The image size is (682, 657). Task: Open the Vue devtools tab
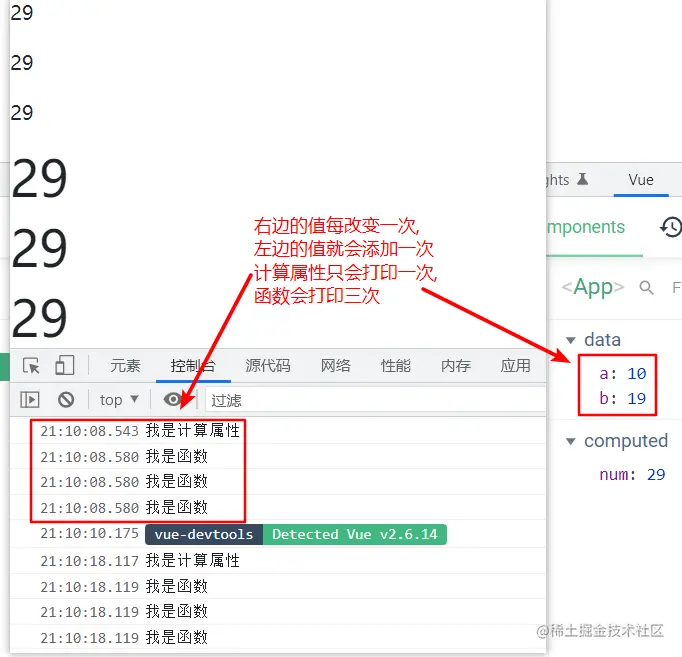tap(641, 180)
